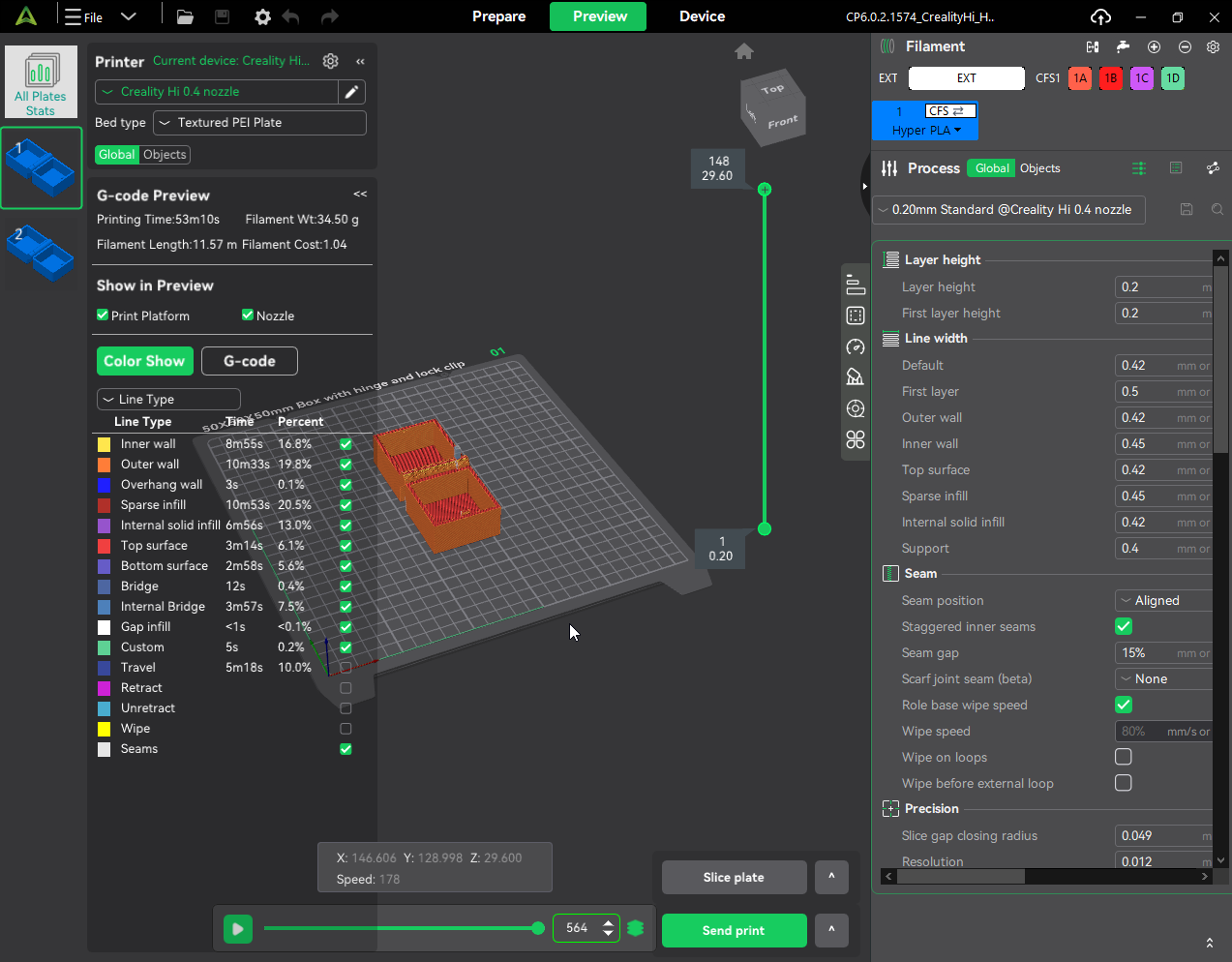Click the undo arrow icon
Viewport: 1232px width, 962px height.
tap(291, 16)
